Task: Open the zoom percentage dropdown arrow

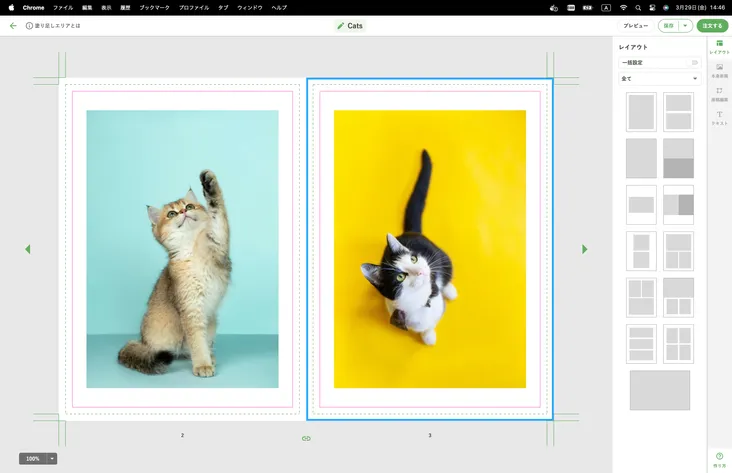Action: click(52, 458)
